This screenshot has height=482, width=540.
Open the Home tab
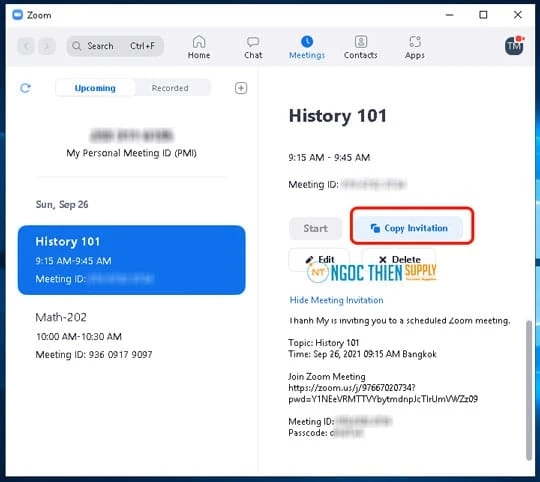[199, 47]
